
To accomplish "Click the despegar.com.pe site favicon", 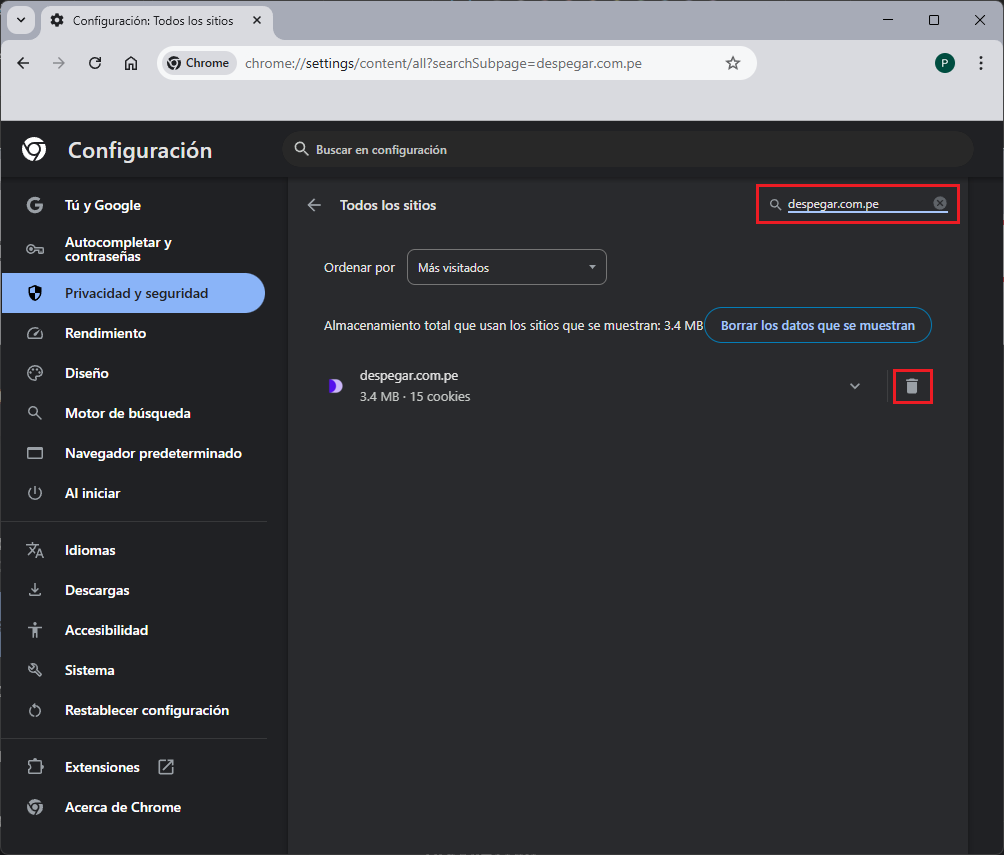I will [x=336, y=386].
